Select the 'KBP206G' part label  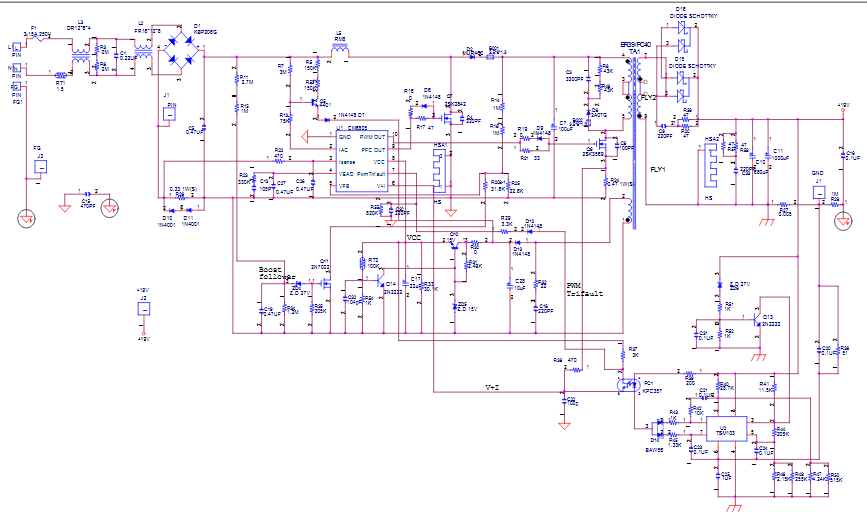click(205, 32)
